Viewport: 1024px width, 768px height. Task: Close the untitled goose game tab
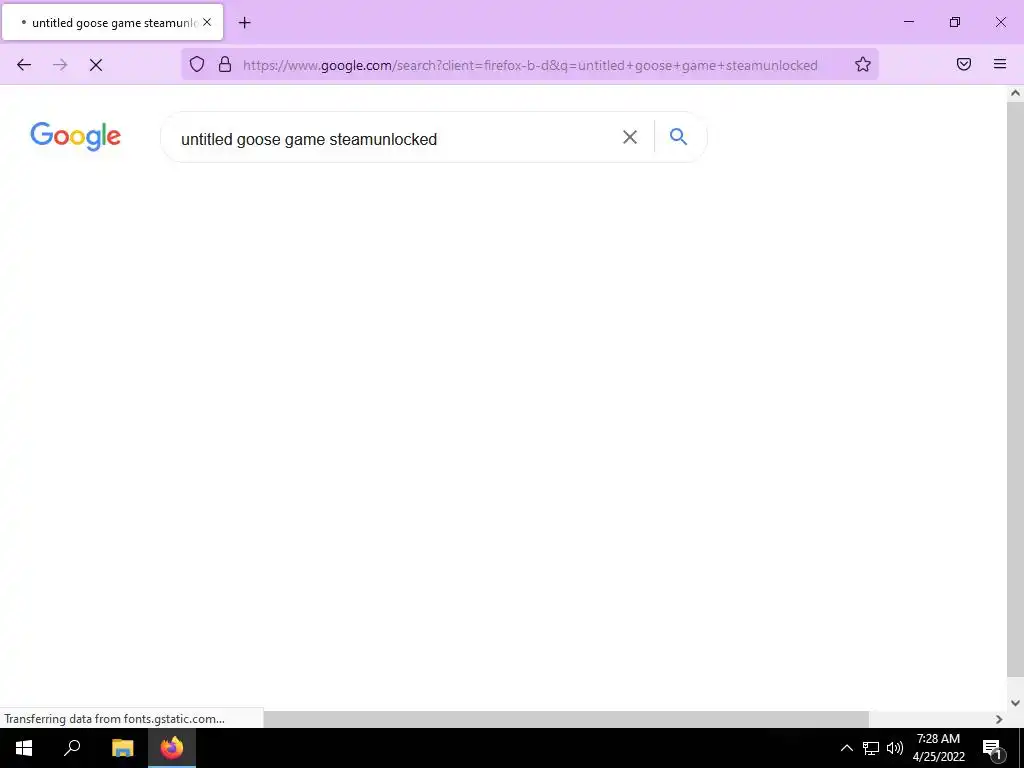[x=207, y=22]
